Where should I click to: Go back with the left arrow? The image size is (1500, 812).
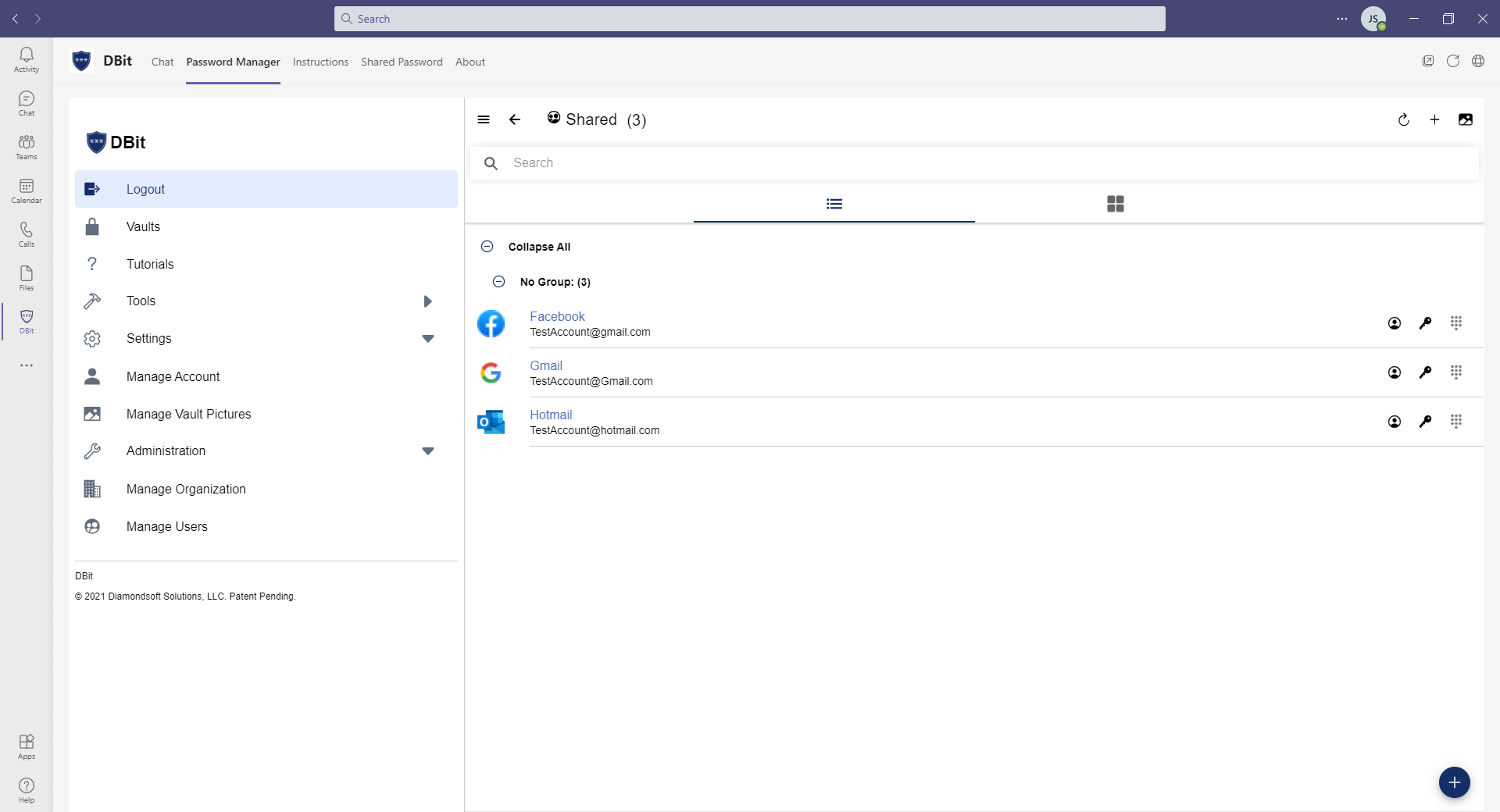click(515, 119)
